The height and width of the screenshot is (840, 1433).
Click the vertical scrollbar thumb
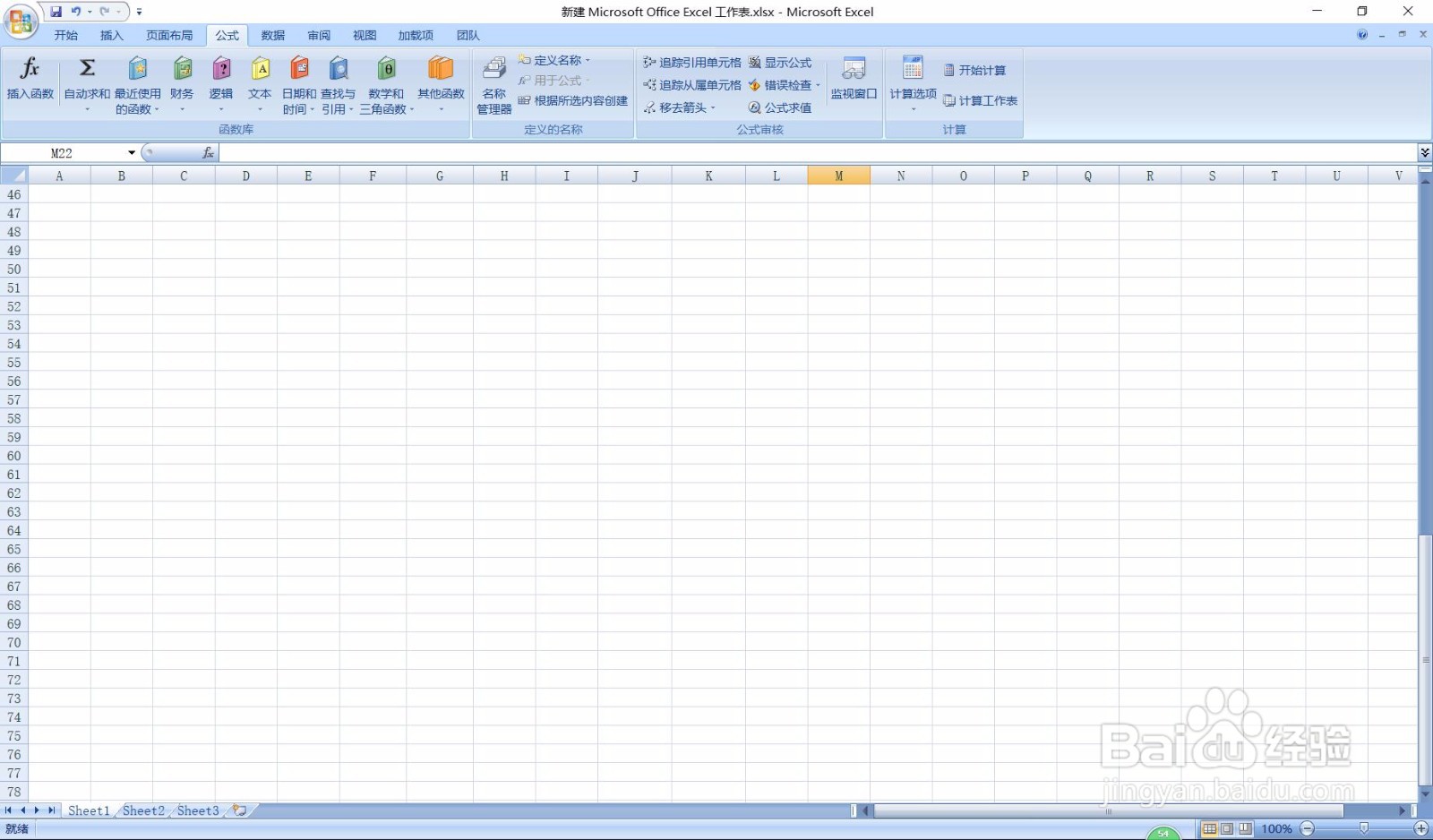click(1425, 659)
